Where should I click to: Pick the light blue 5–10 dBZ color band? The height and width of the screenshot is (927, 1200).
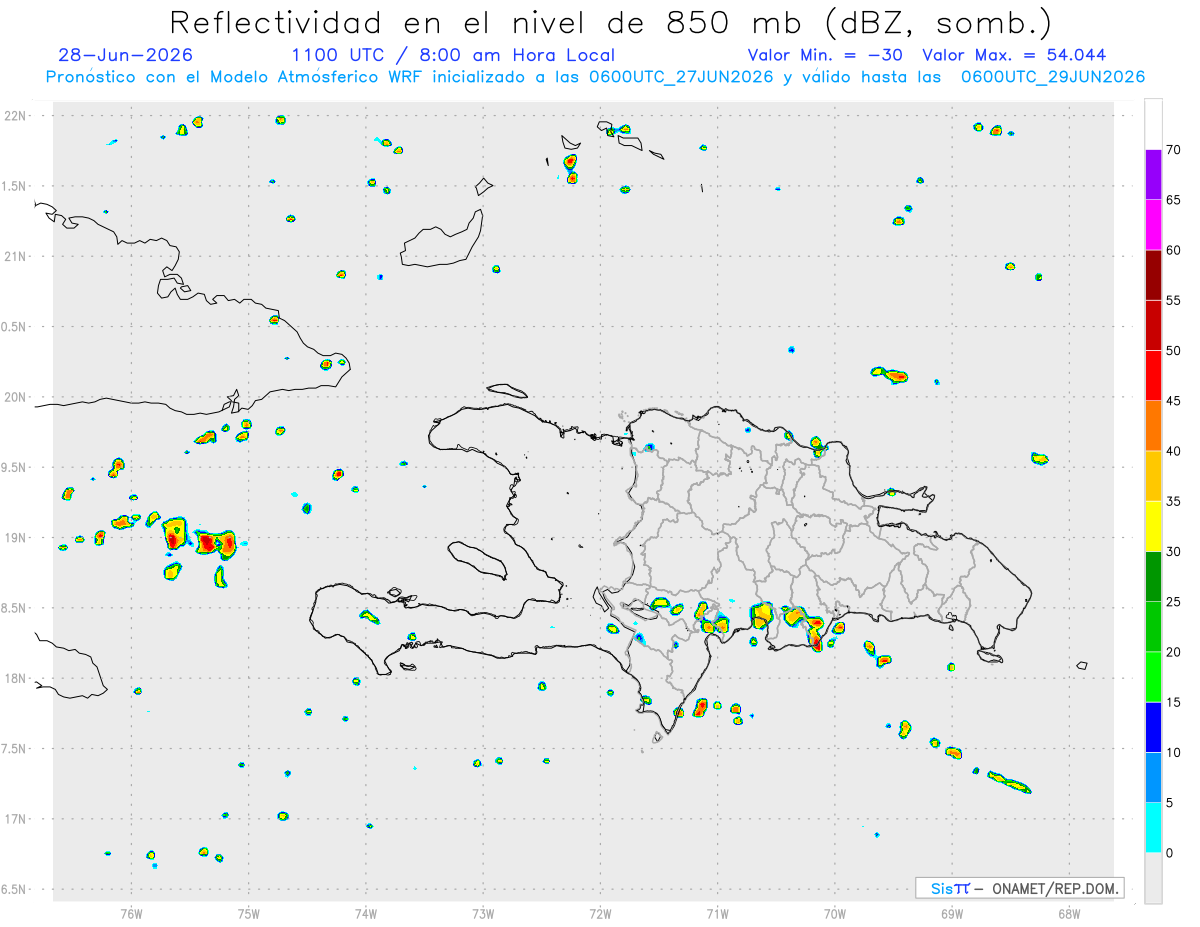(x=1153, y=778)
